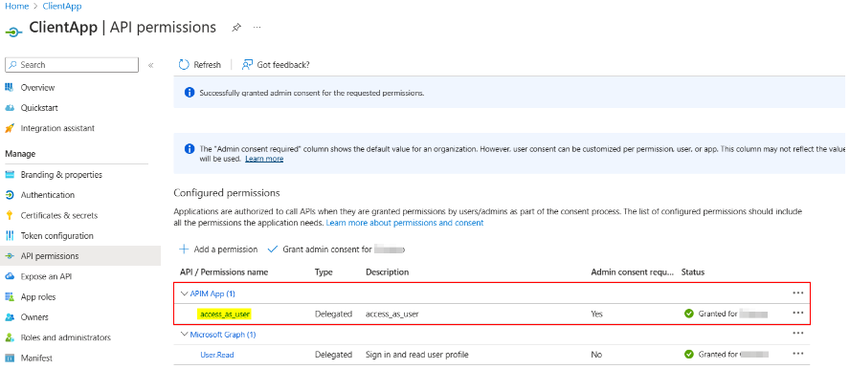Click the Description column header

(x=387, y=272)
